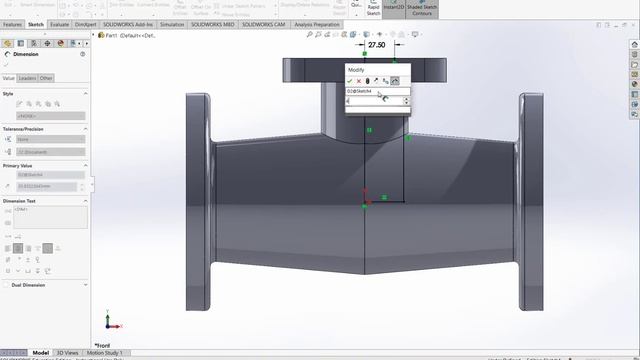Click increment value settings icon in Modify
640x360 pixels.
385,81
